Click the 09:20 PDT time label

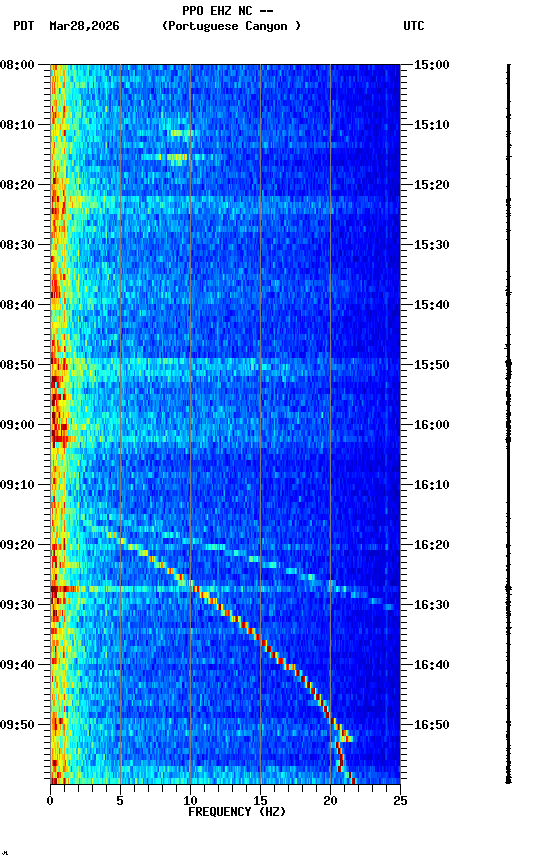pyautogui.click(x=17, y=545)
